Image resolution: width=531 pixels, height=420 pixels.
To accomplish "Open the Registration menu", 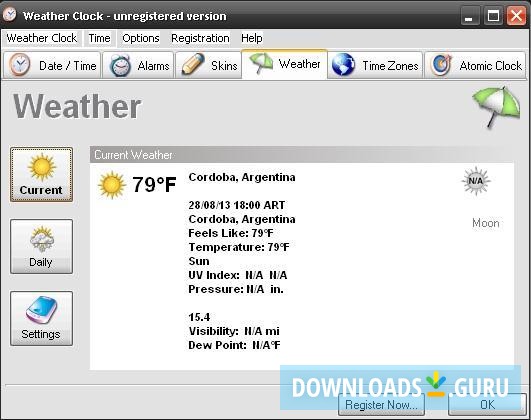I will (200, 38).
